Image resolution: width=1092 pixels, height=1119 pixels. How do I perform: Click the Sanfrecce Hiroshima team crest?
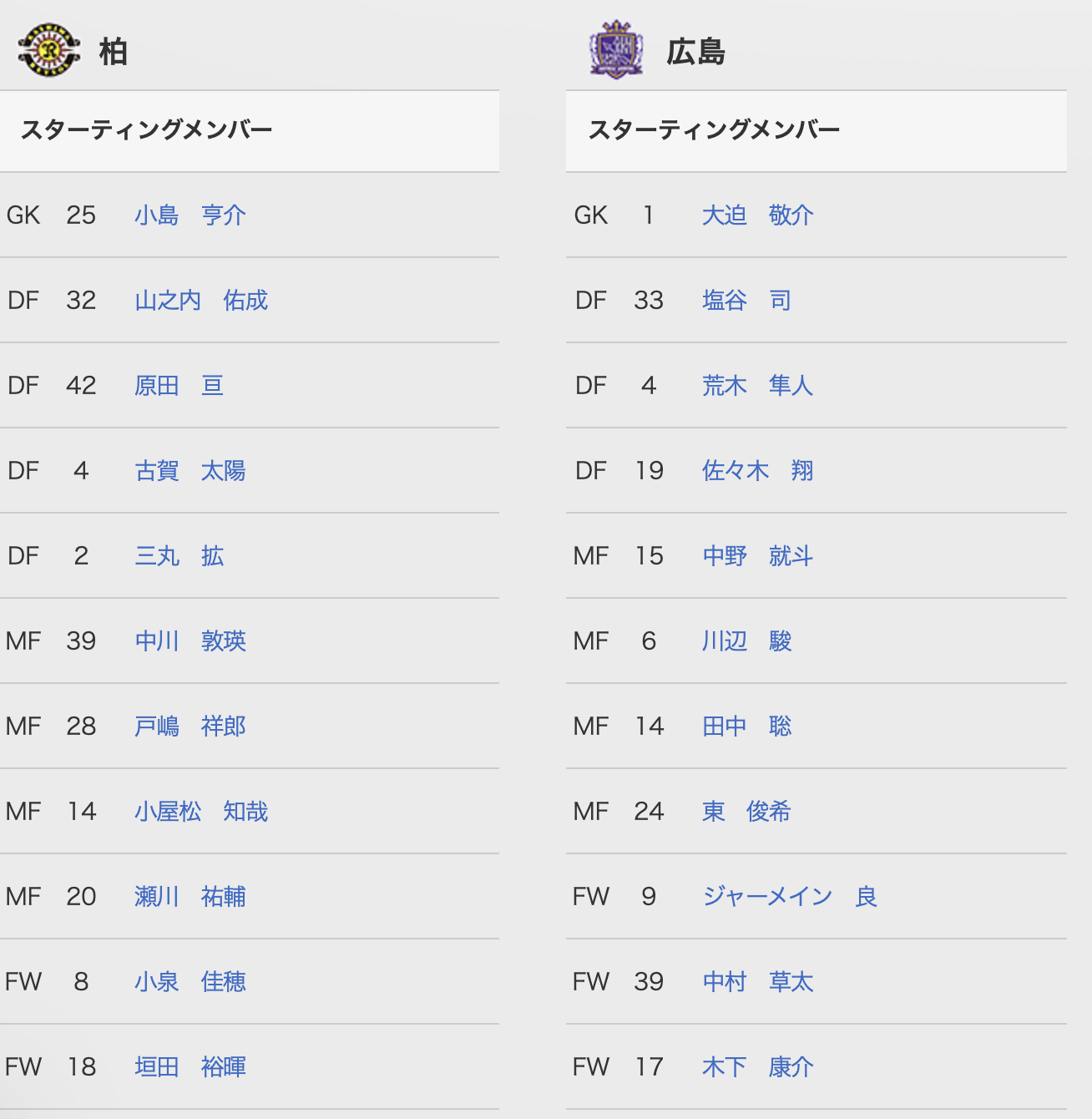tap(616, 50)
